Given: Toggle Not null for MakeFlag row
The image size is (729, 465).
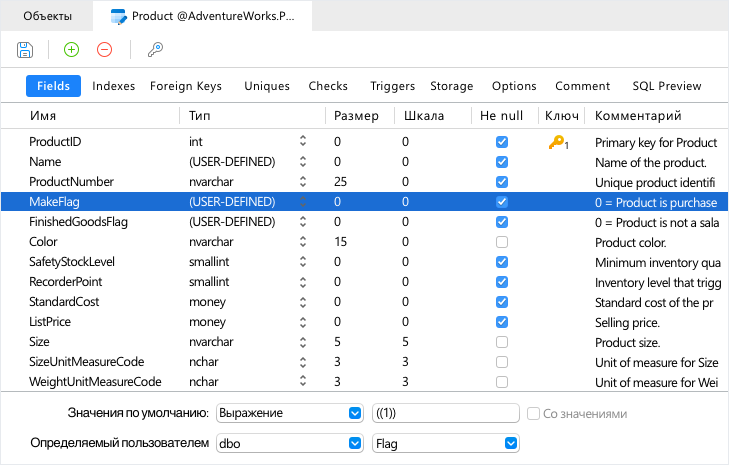Looking at the screenshot, I should coord(502,202).
